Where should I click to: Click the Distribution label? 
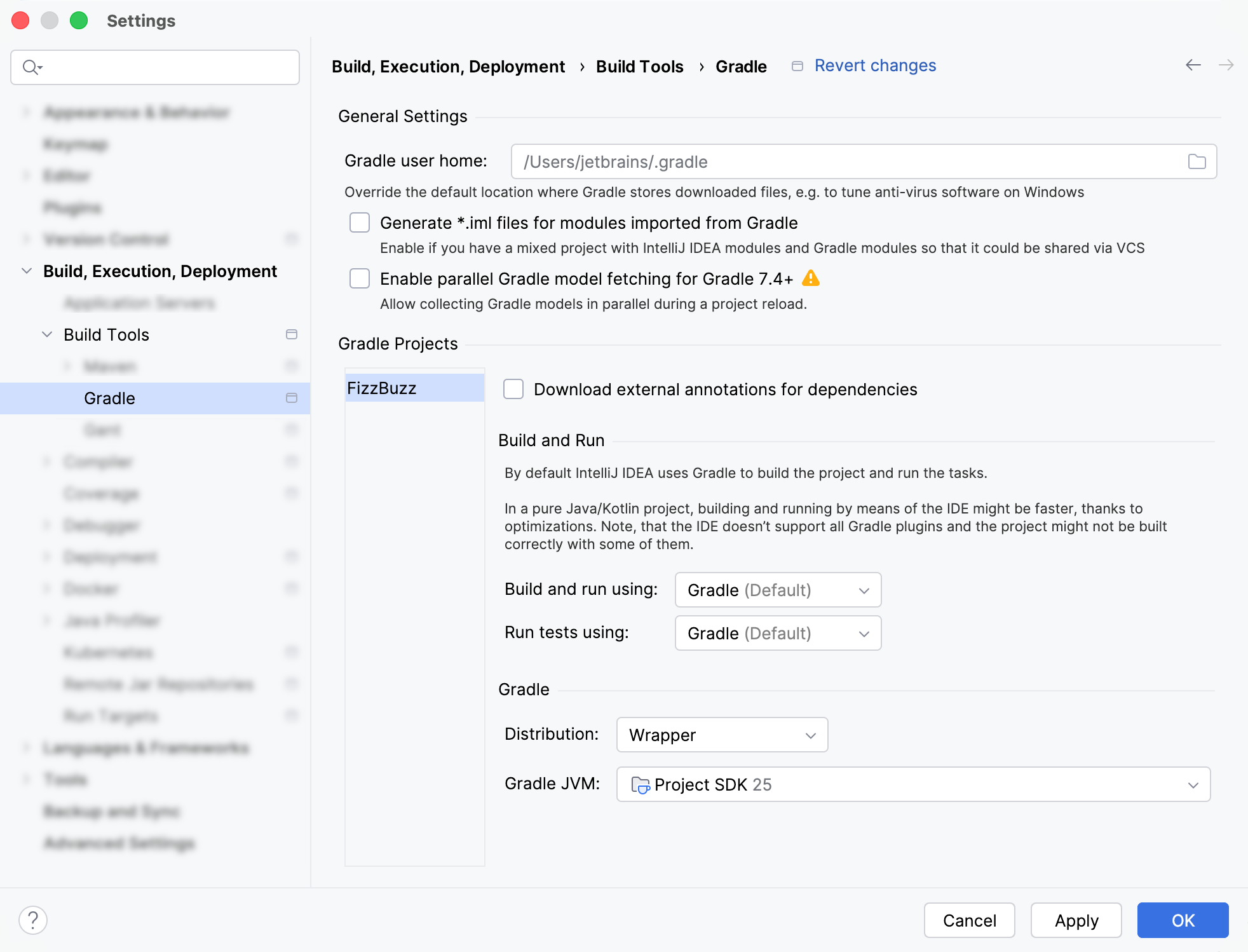551,734
